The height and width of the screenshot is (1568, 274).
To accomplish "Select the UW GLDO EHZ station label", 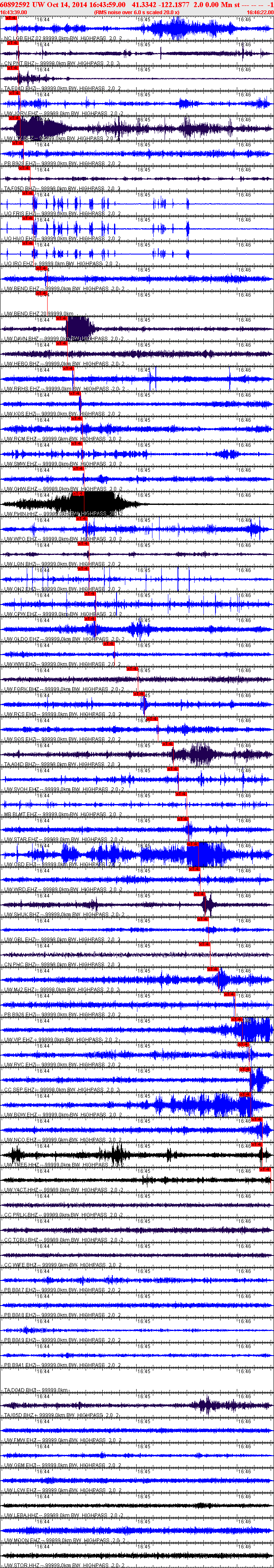I will (x=64, y=639).
